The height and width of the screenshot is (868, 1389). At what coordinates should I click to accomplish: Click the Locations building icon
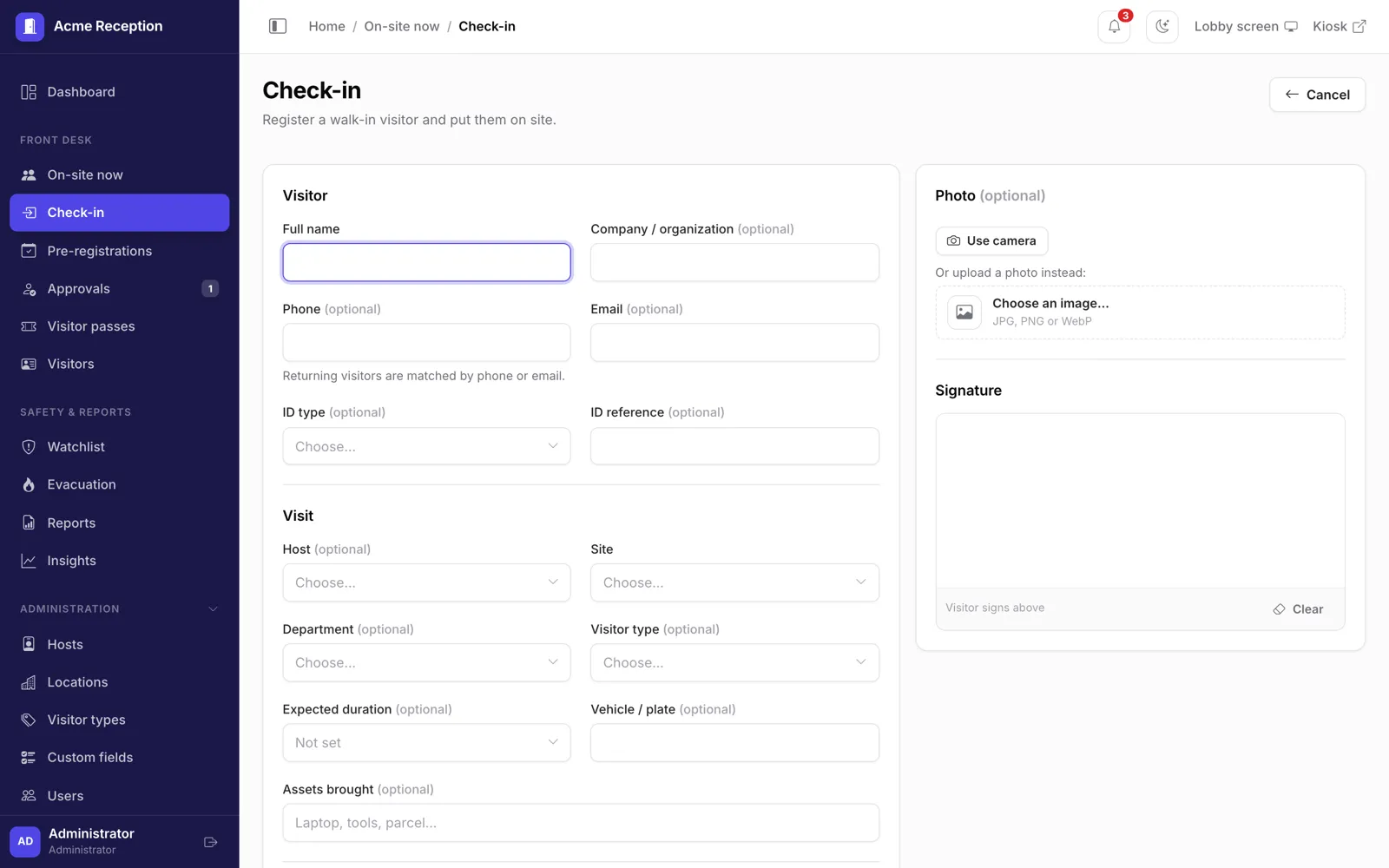tap(29, 682)
